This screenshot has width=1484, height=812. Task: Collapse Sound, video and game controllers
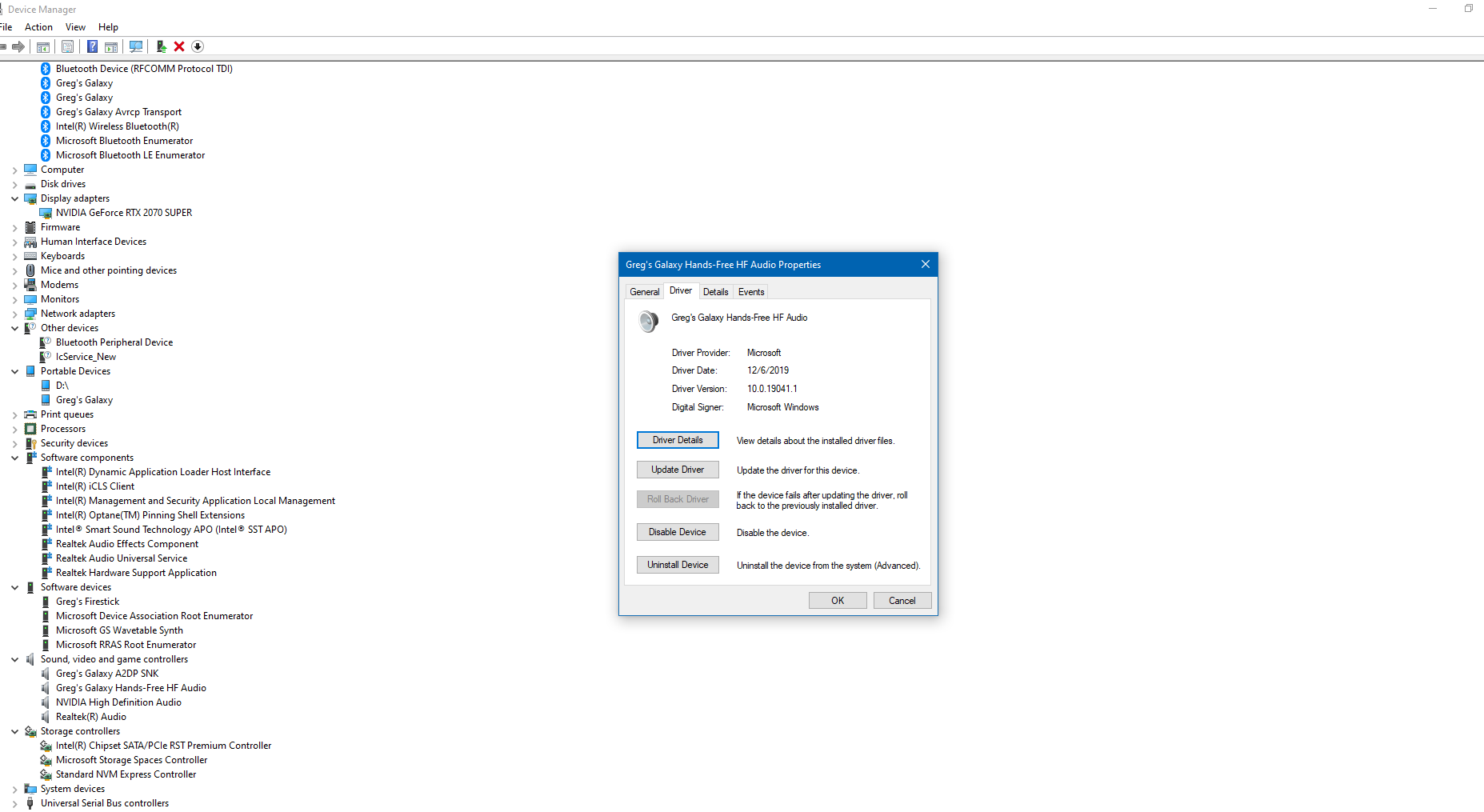click(x=14, y=659)
